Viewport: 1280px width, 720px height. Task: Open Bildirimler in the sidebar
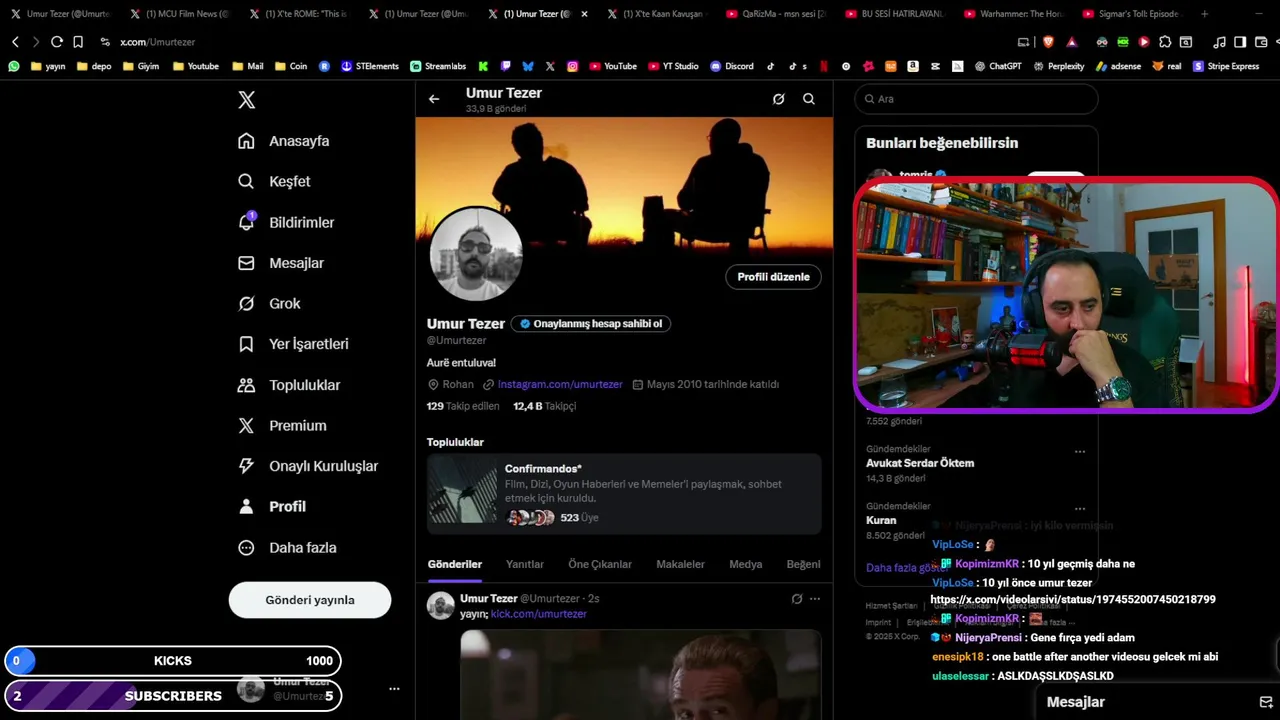click(x=287, y=222)
